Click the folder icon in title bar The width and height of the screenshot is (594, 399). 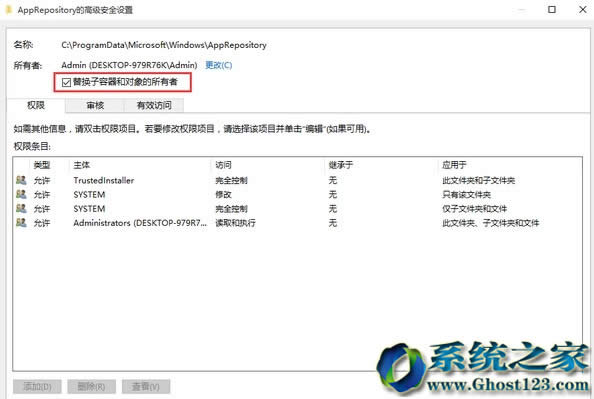pos(9,9)
